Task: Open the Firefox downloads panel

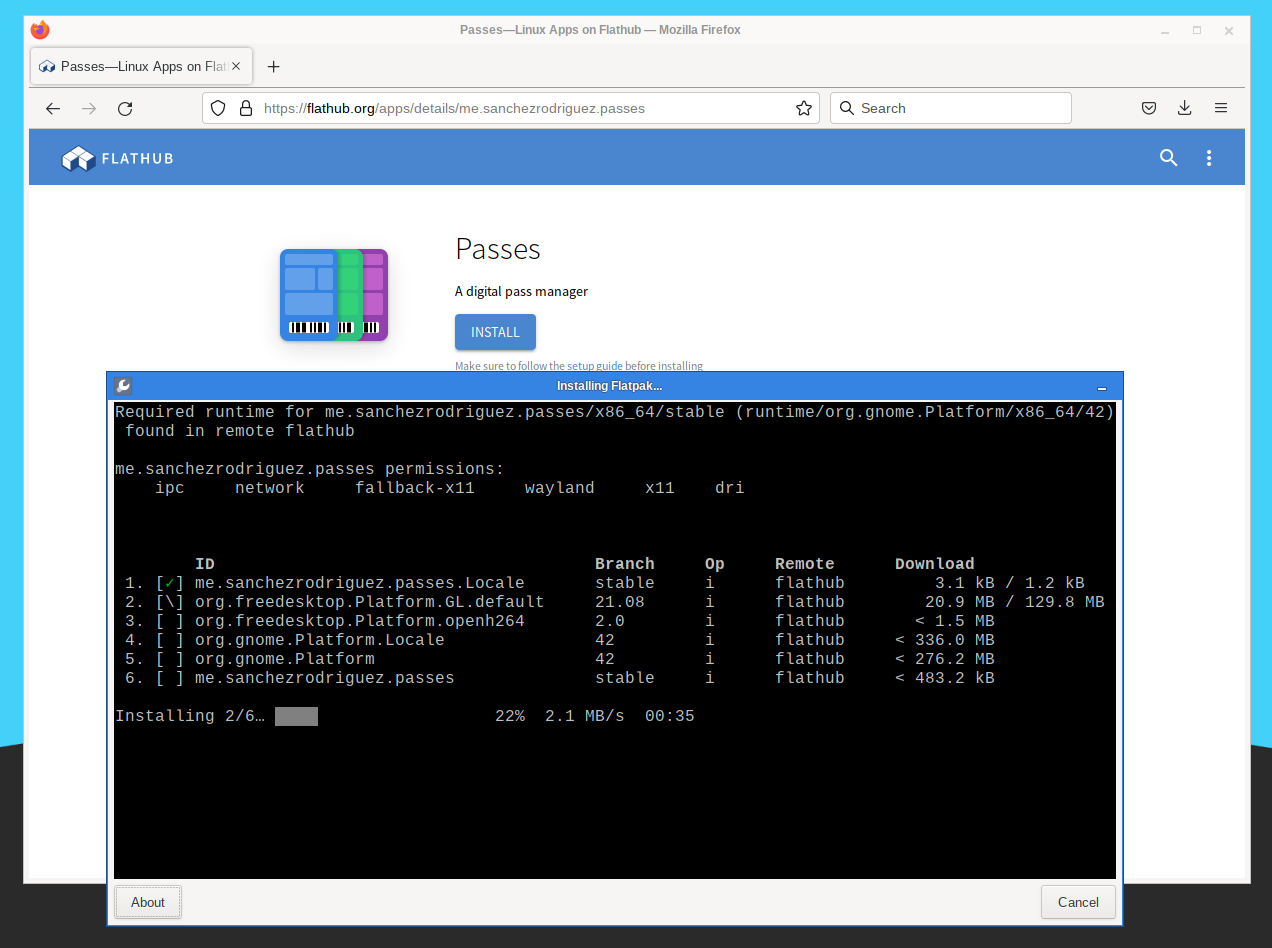Action: tap(1185, 108)
